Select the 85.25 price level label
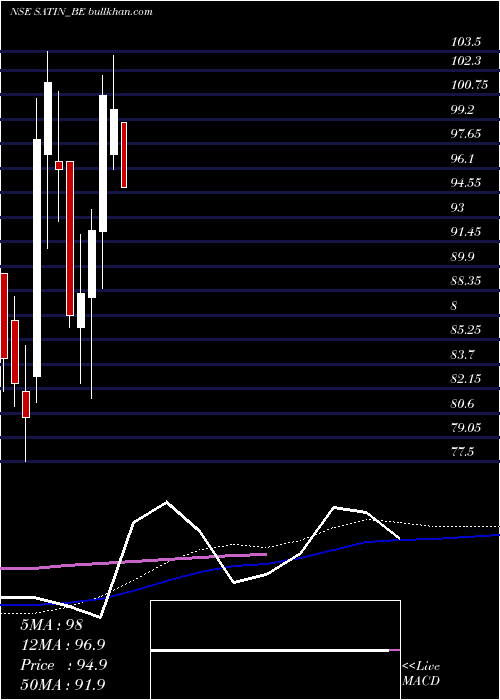This screenshot has width=500, height=700. (x=466, y=329)
